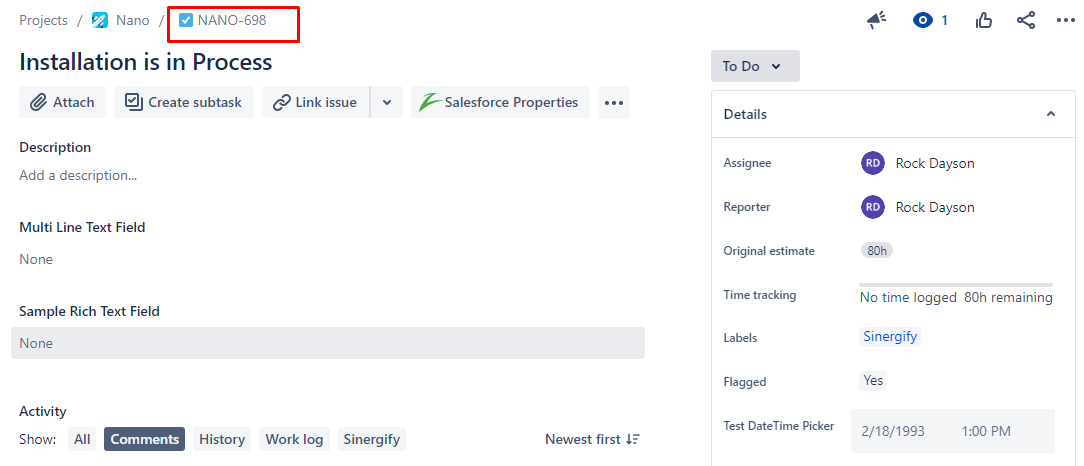Viewport: 1084px width, 466px height.
Task: Click the time tracking progress bar
Action: [955, 285]
